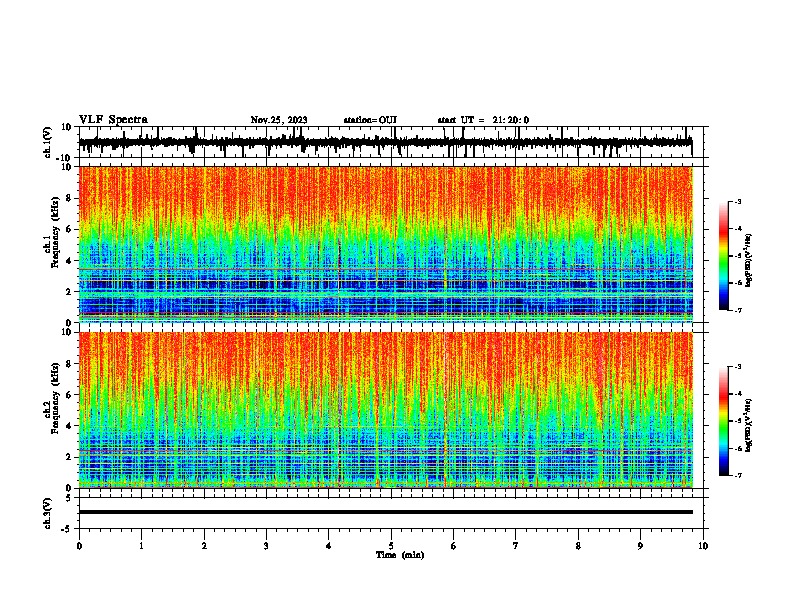Click the "-3" label atop ch.1 colorbar
Screen dimensions: 792x612
tap(737, 201)
